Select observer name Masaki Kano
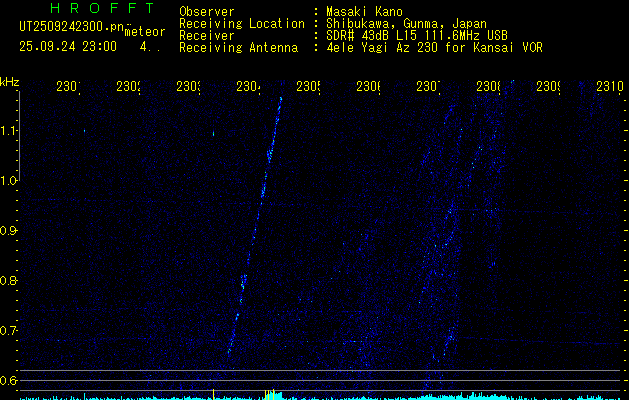The height and width of the screenshot is (400, 629). (364, 12)
